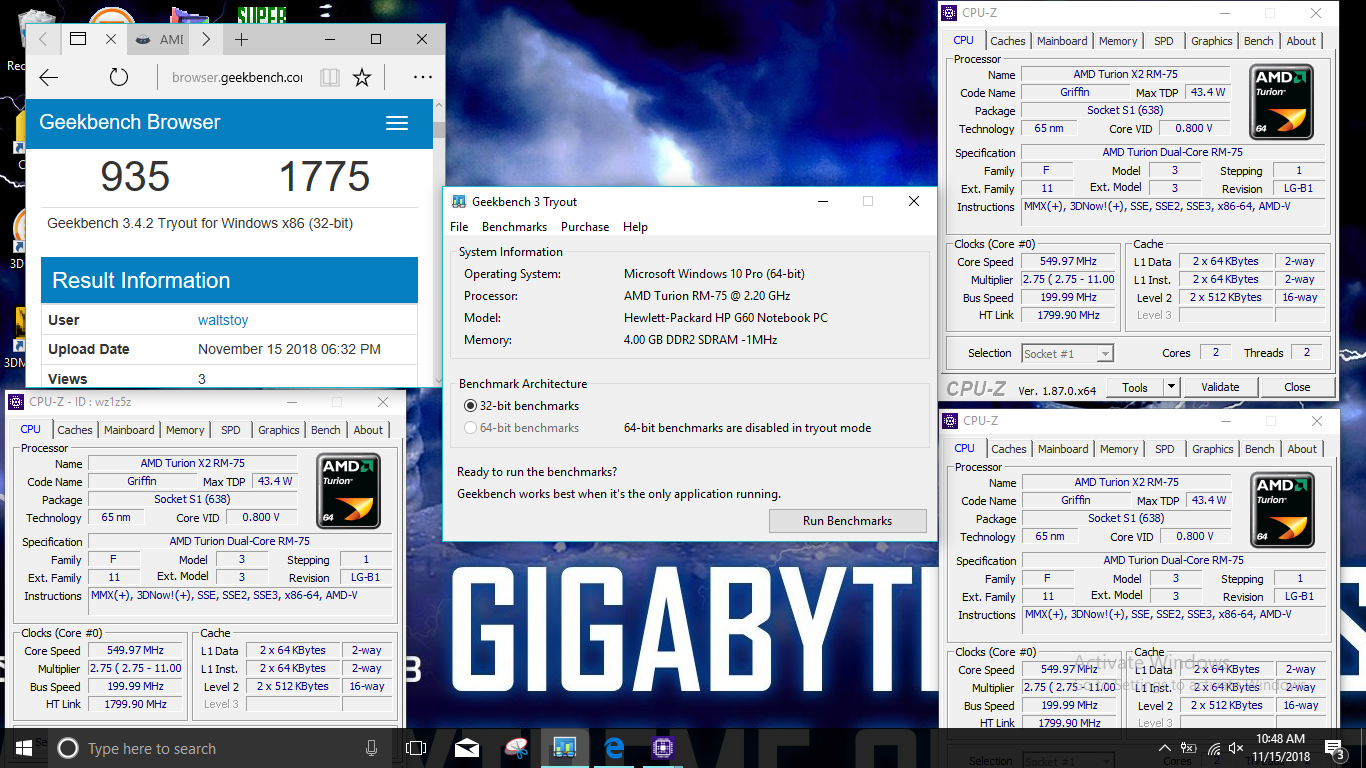Open Geekbench File menu
Viewport: 1366px width, 768px height.
click(x=459, y=227)
